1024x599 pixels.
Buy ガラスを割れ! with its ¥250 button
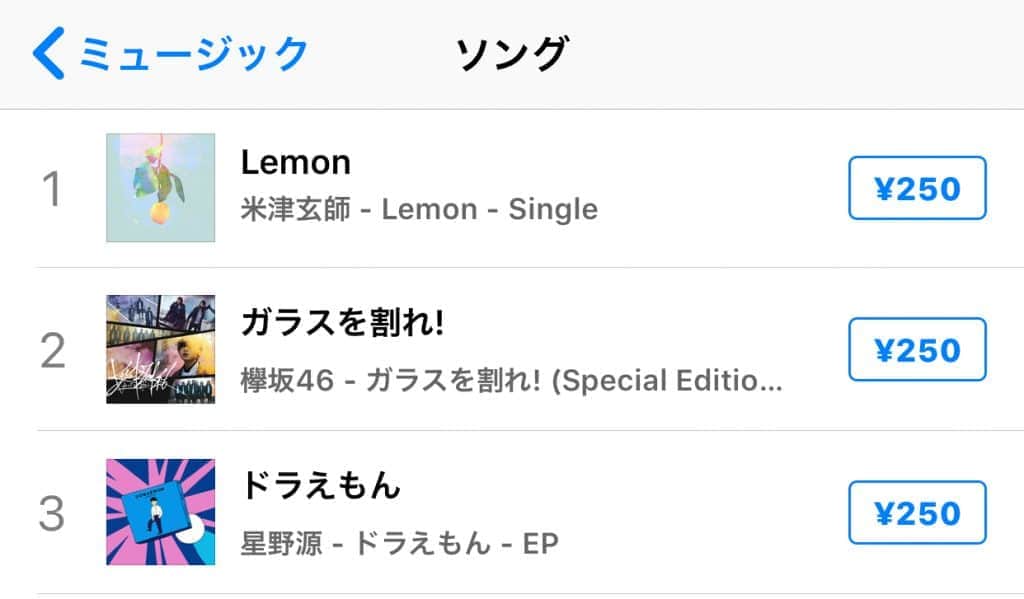point(917,350)
